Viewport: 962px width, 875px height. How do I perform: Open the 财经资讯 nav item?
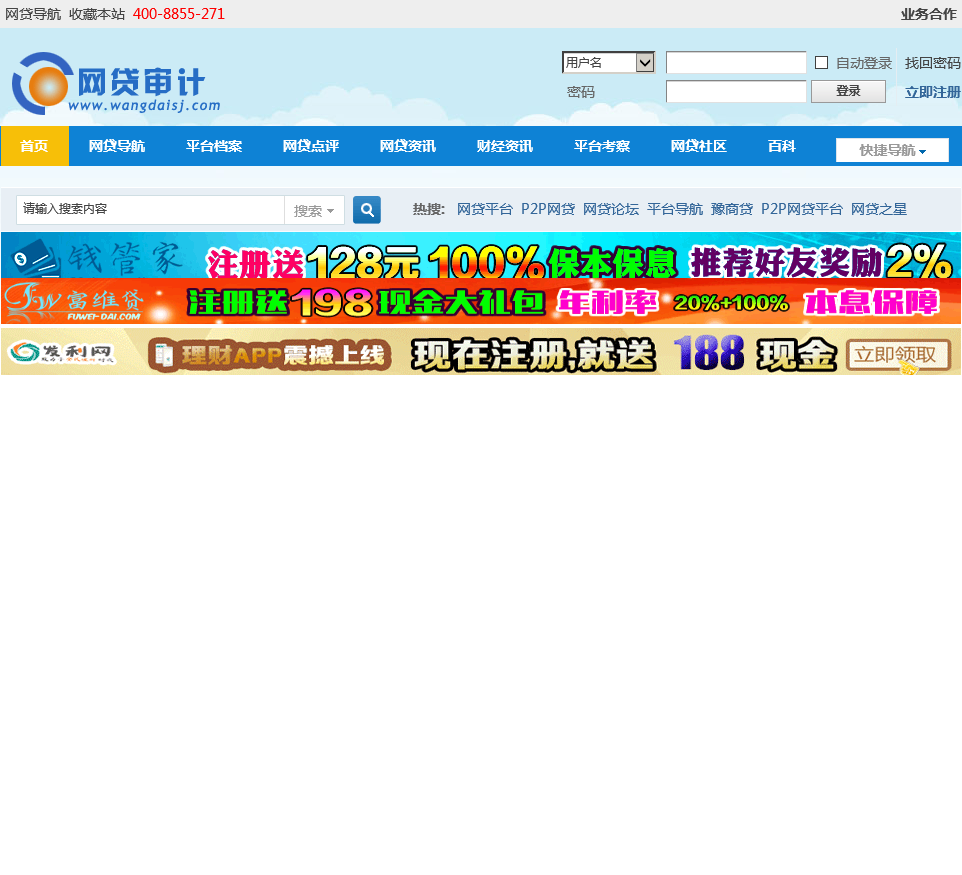(x=504, y=146)
